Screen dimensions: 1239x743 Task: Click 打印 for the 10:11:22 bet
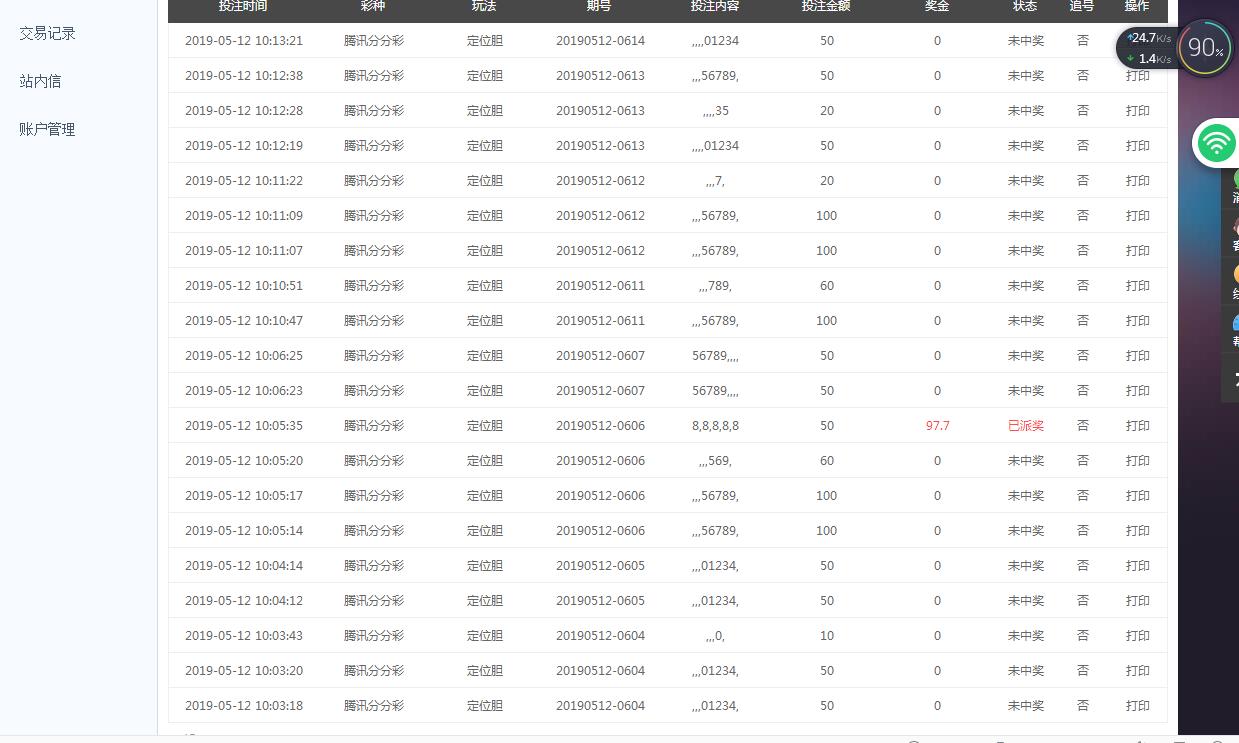(1138, 181)
